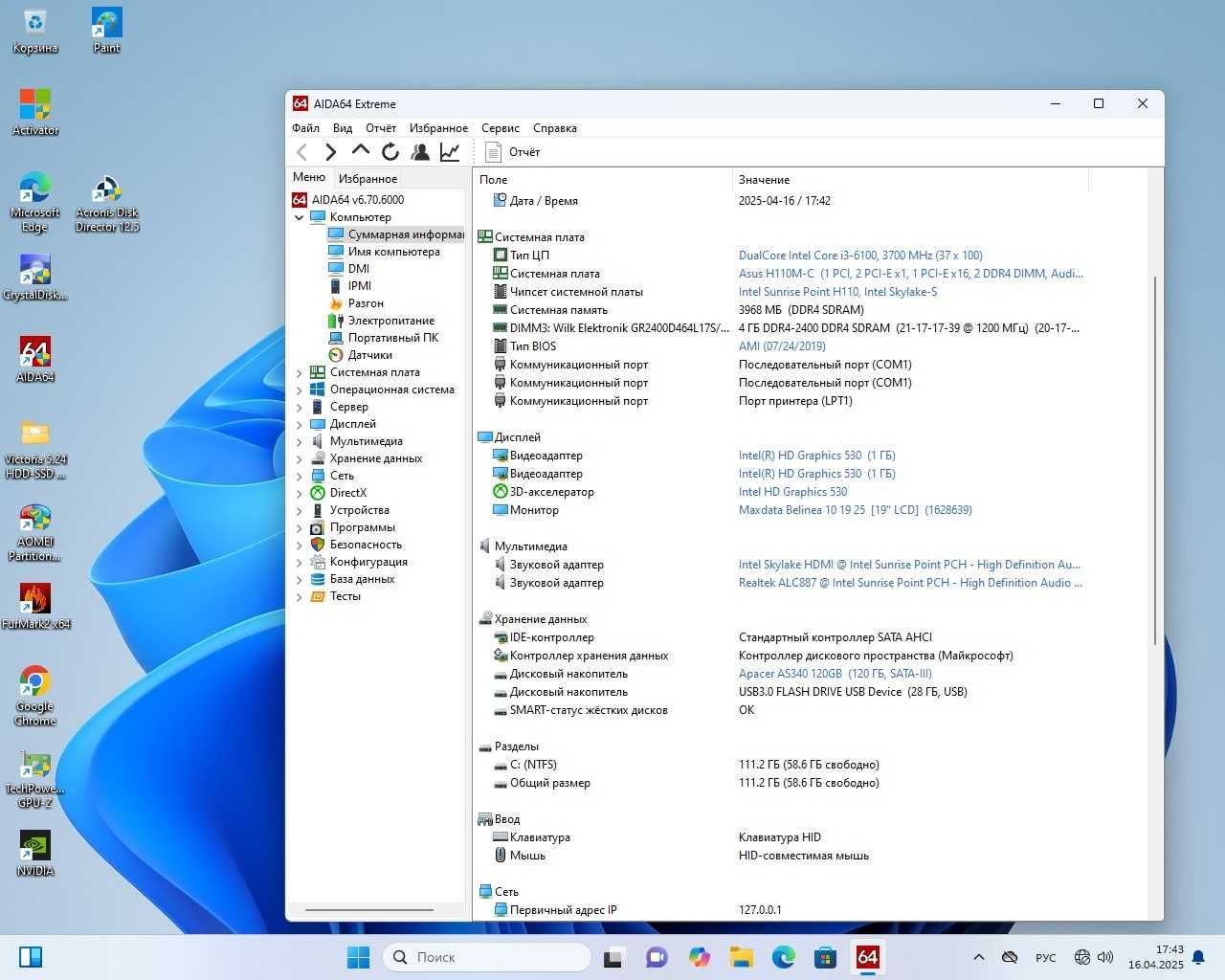Image resolution: width=1225 pixels, height=980 pixels.
Task: Collapse the Компьютер tree node
Action: pyautogui.click(x=299, y=217)
